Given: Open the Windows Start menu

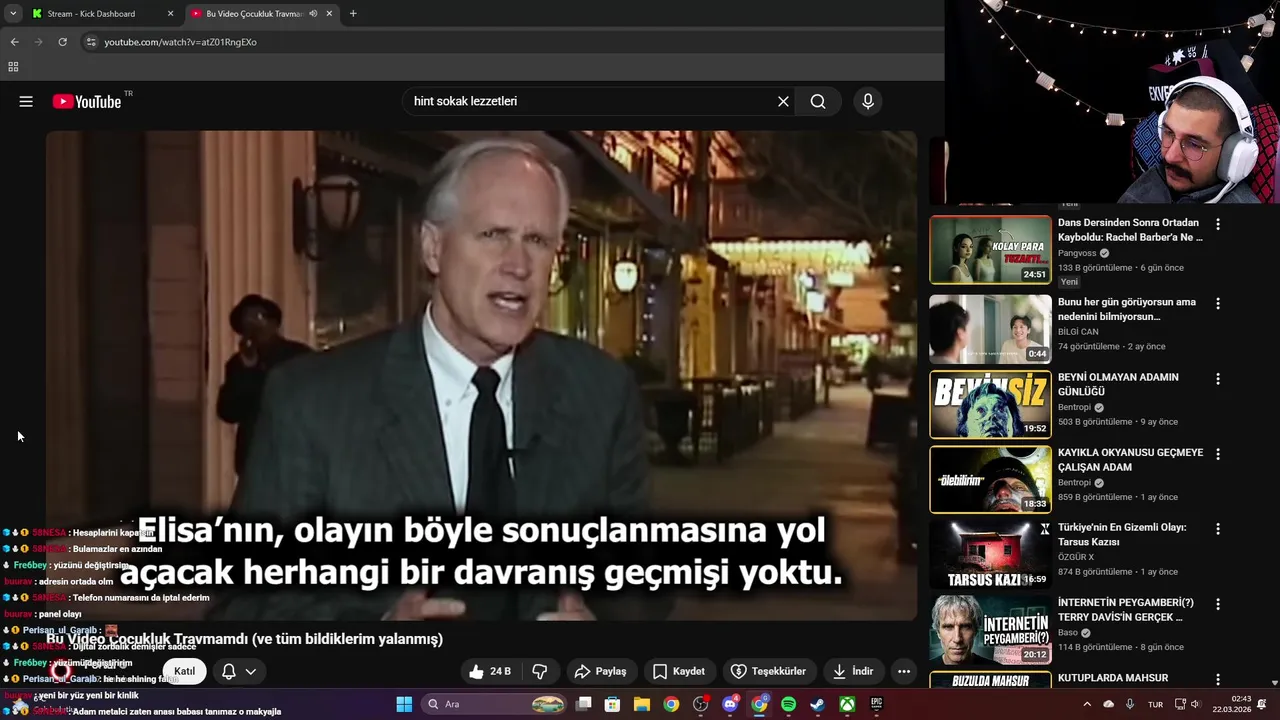Looking at the screenshot, I should [404, 704].
